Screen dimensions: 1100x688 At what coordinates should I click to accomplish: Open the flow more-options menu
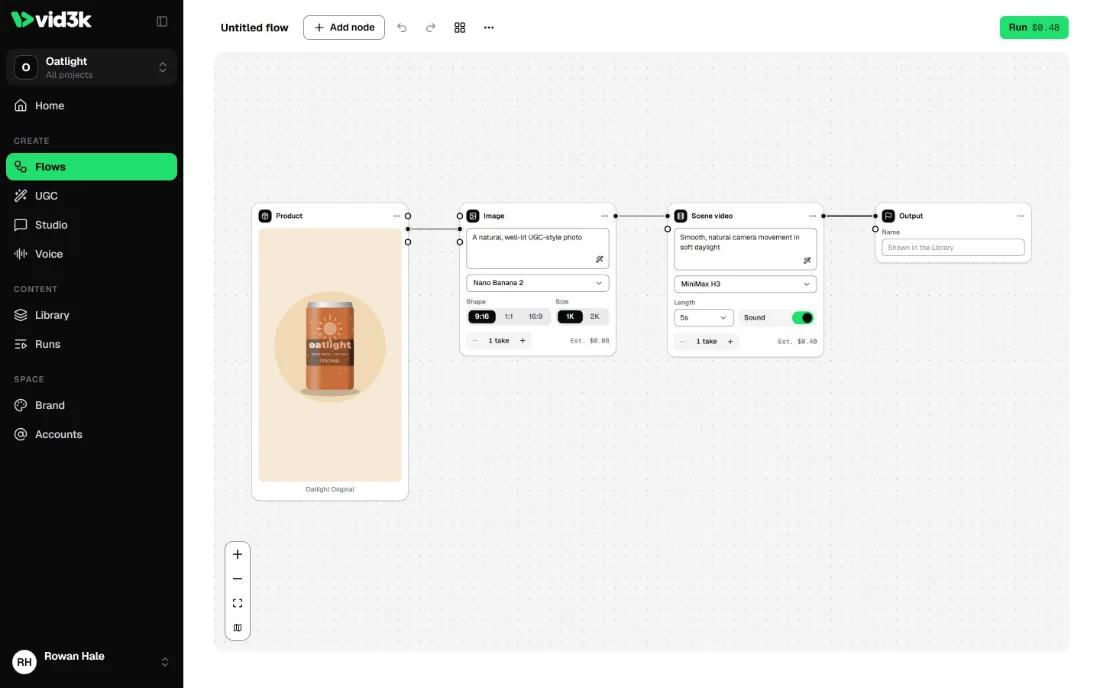(x=489, y=27)
